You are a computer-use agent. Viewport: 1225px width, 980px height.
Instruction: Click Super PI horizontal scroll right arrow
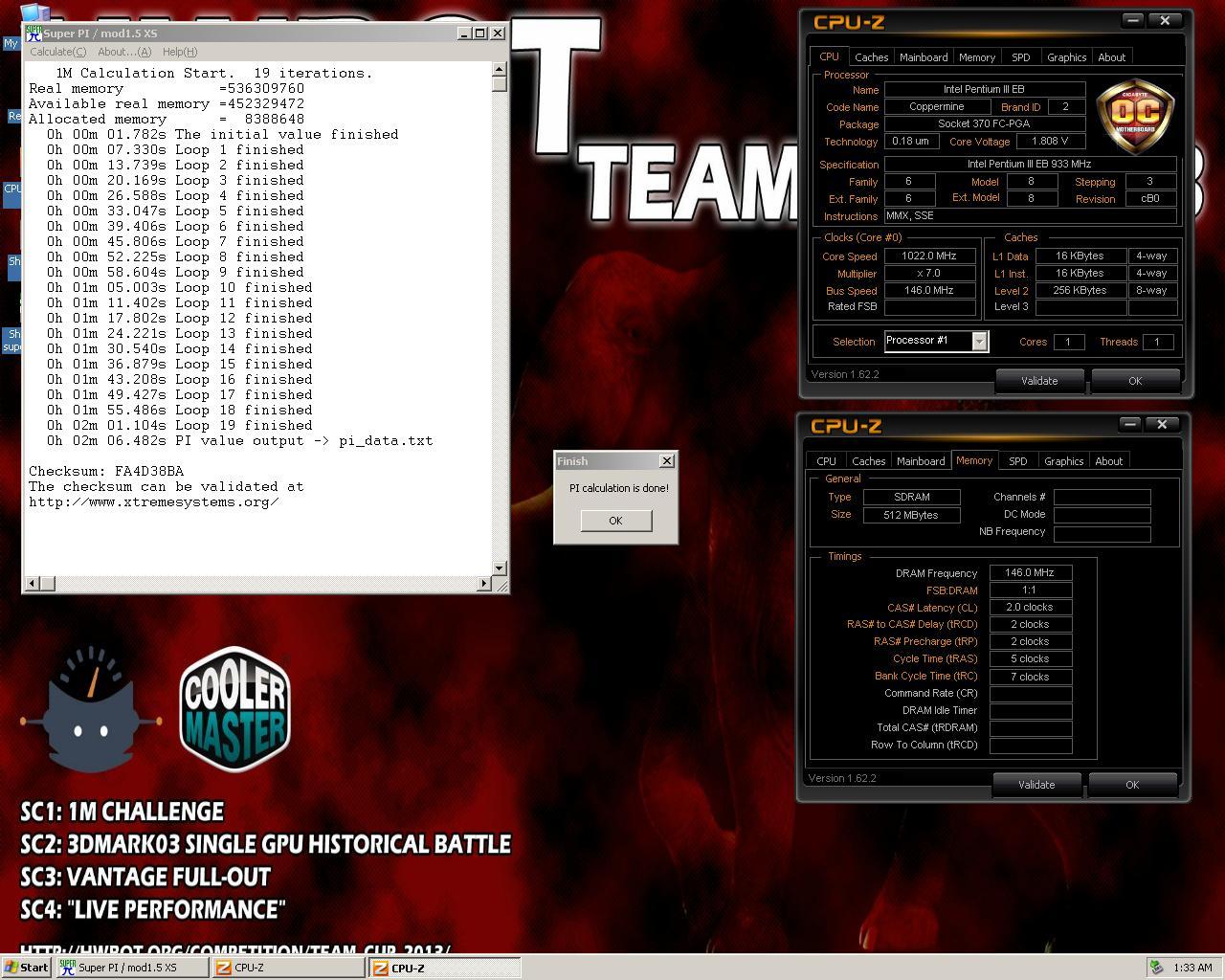[483, 583]
